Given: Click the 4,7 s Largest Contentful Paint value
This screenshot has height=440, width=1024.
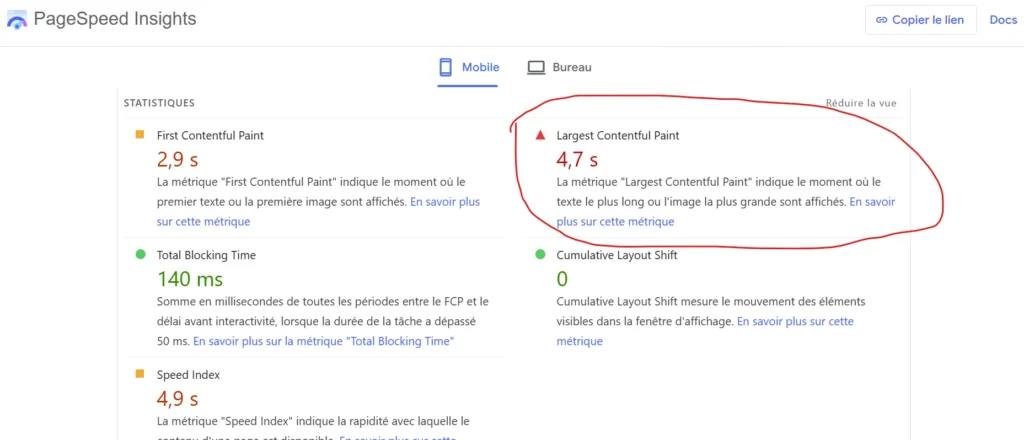Looking at the screenshot, I should click(x=577, y=159).
